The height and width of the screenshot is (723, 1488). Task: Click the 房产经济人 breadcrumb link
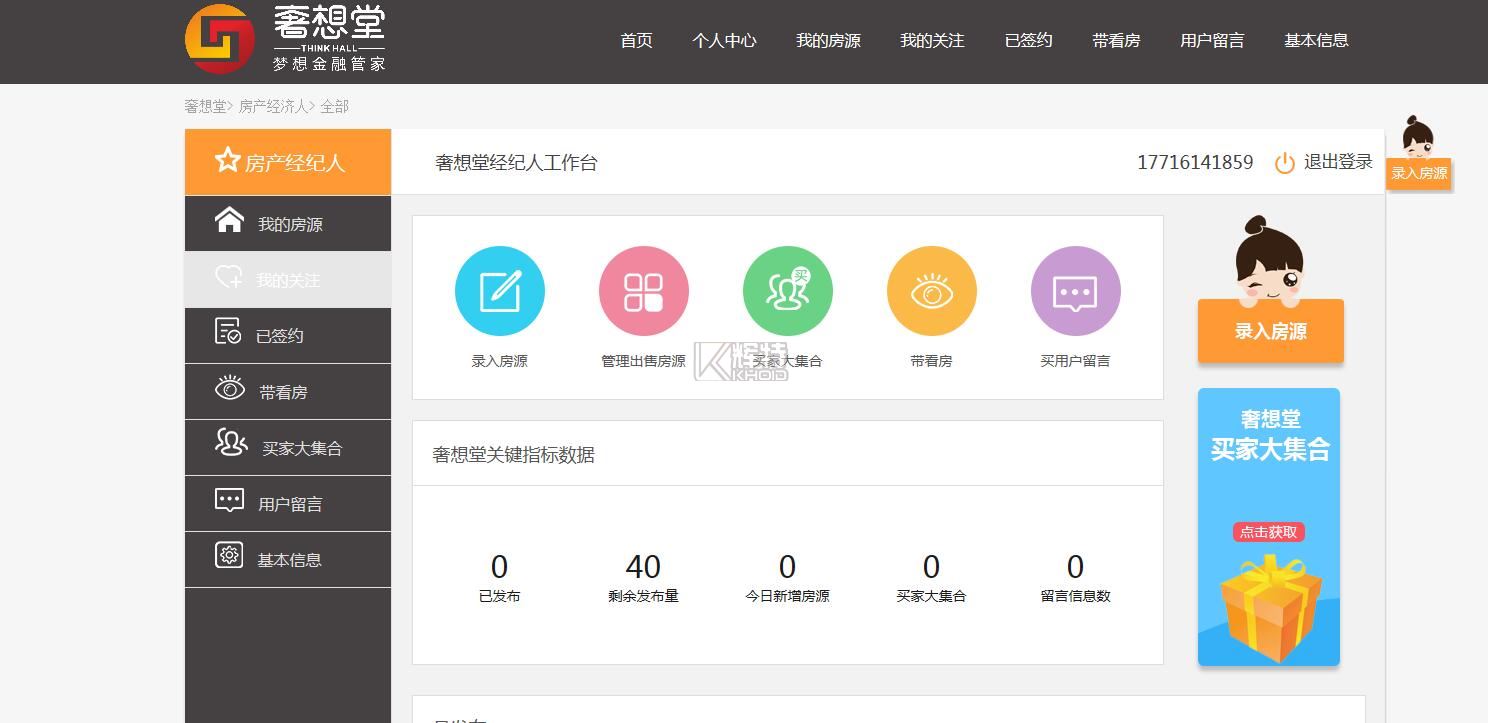point(273,106)
